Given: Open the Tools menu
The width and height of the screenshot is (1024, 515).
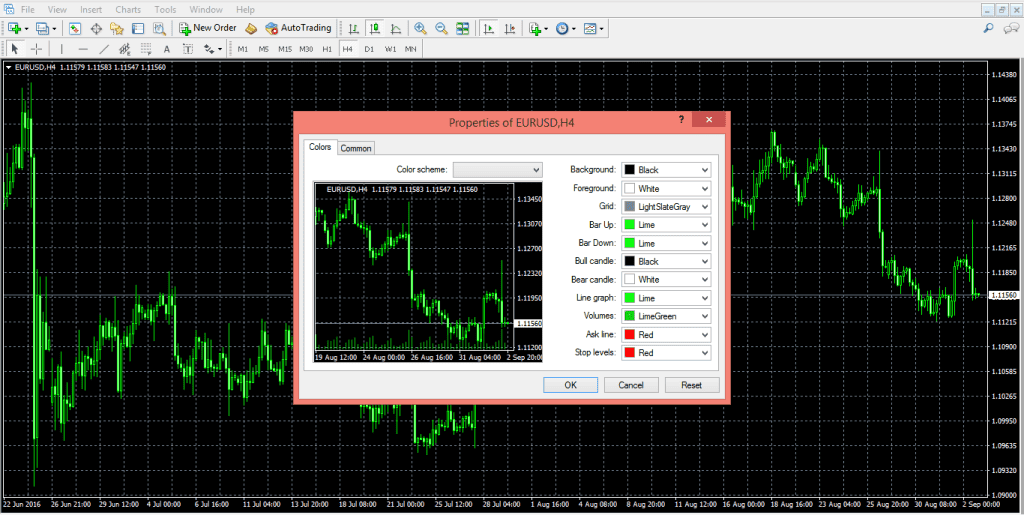Looking at the screenshot, I should click(166, 10).
